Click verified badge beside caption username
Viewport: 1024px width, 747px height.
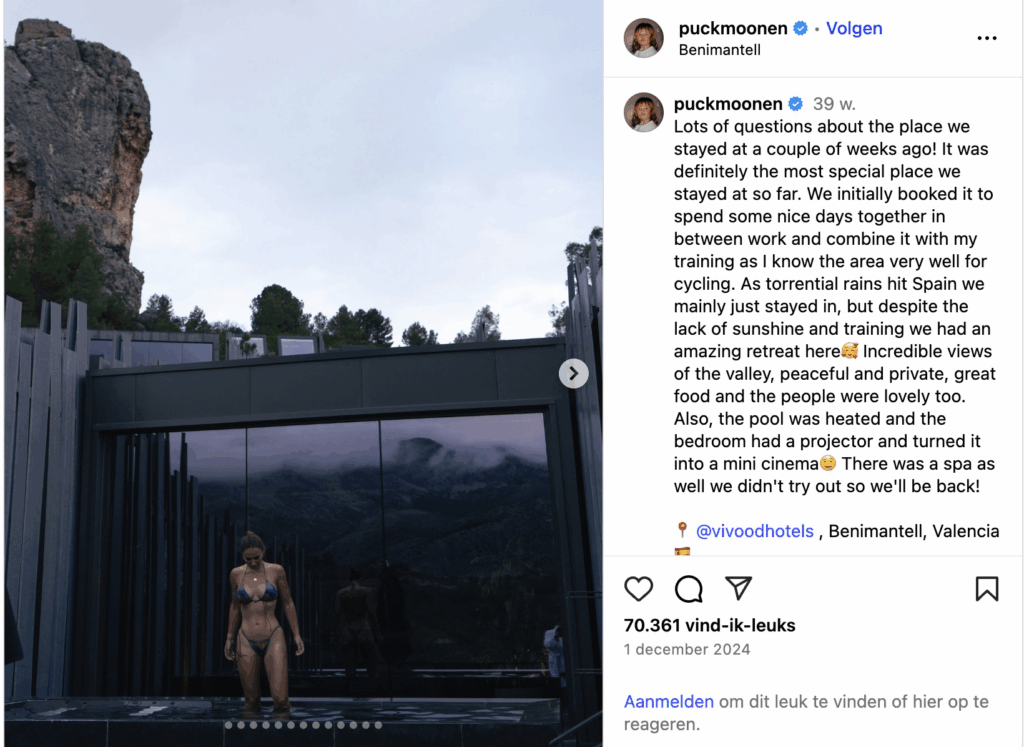pos(795,104)
